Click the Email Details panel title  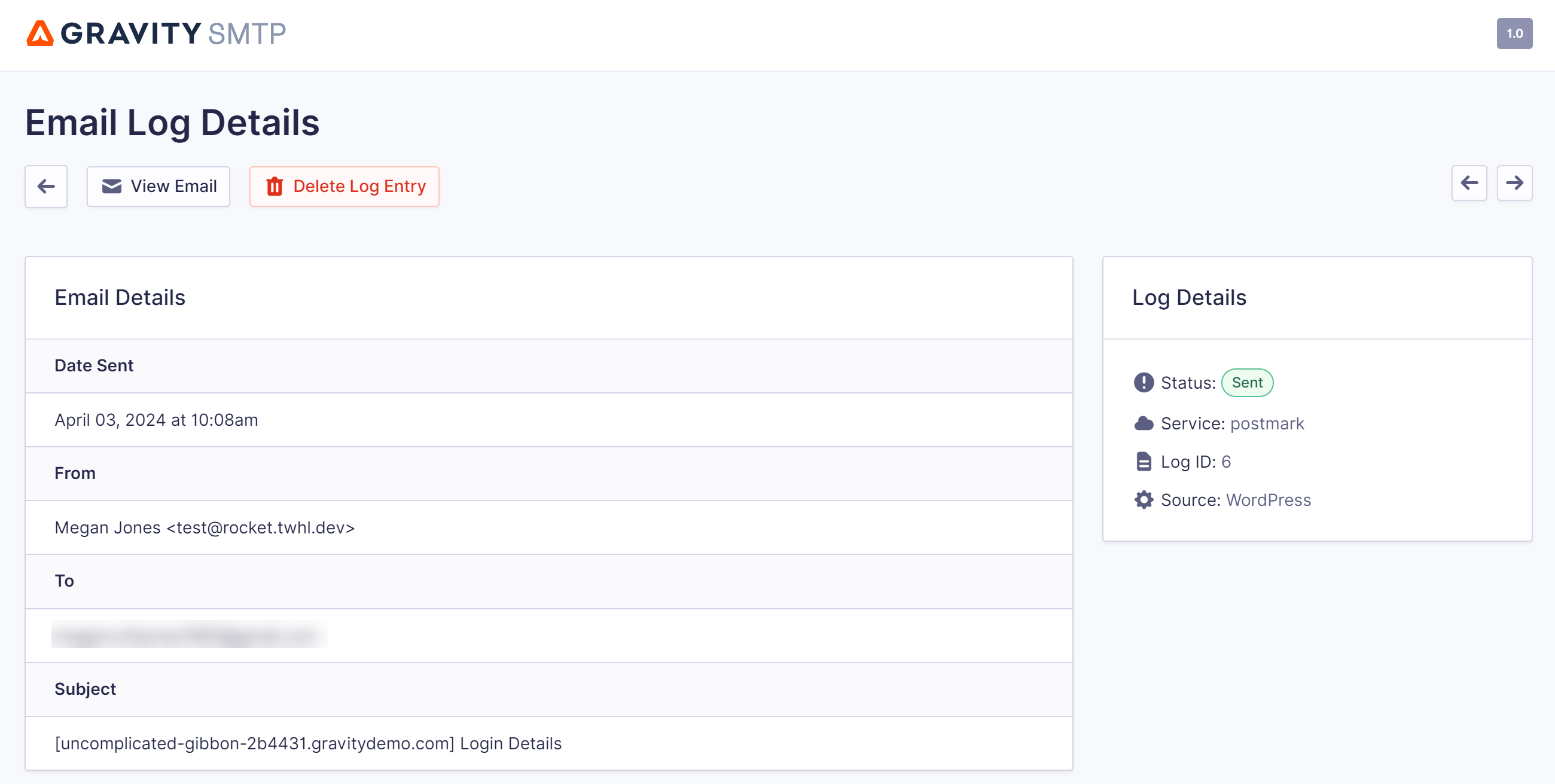point(120,298)
